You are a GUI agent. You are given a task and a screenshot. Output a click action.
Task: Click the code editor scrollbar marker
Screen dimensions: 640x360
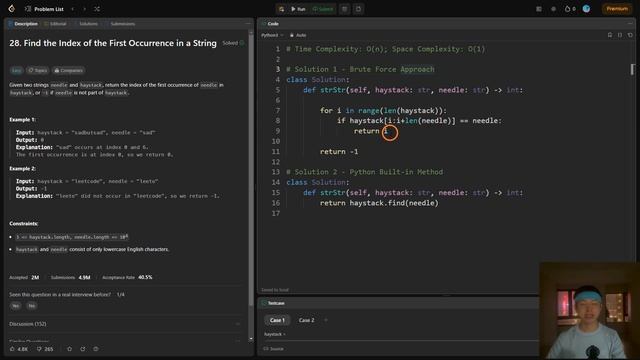tap(632, 69)
